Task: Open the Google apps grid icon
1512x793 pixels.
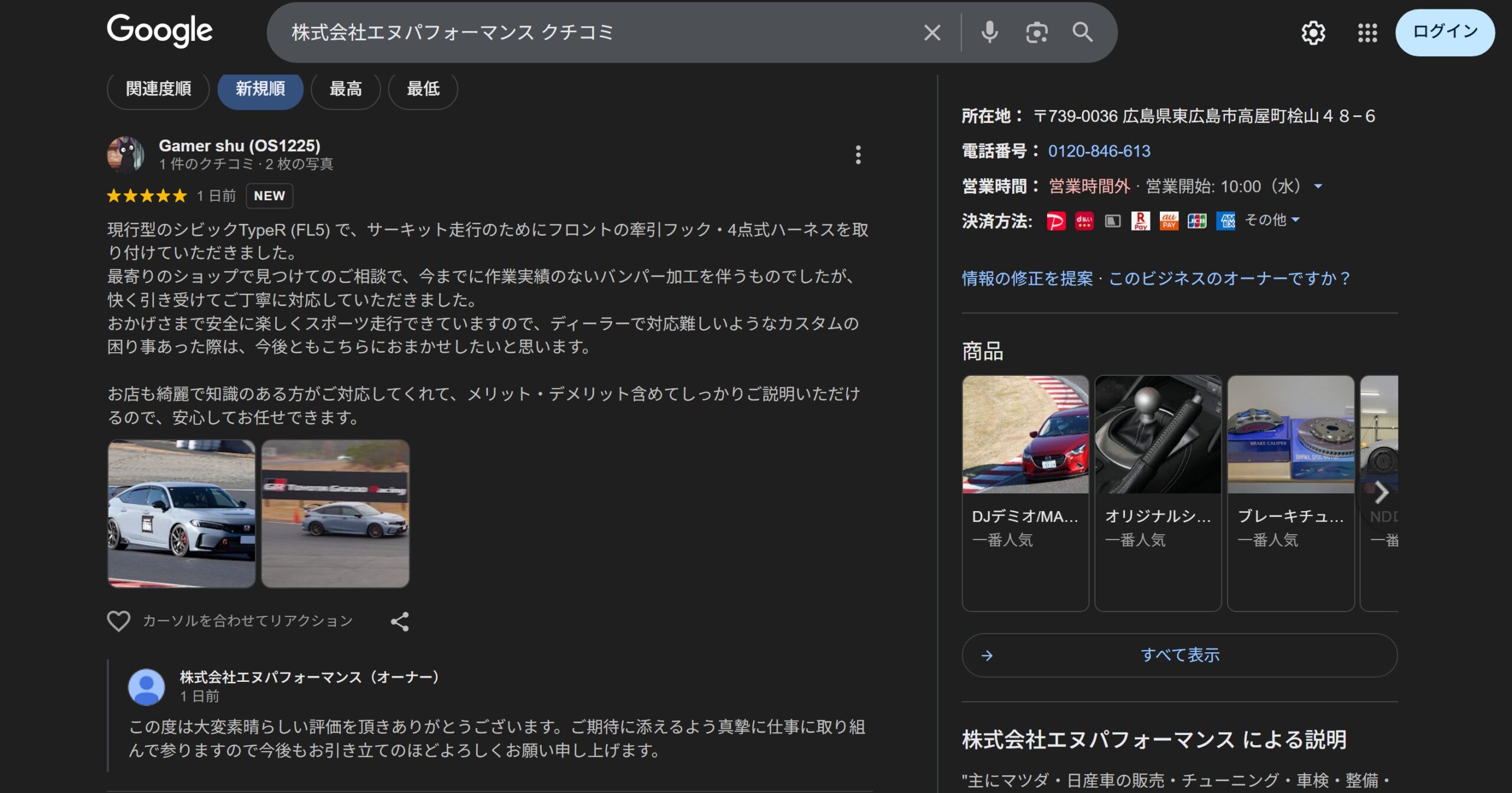Action: [x=1367, y=32]
